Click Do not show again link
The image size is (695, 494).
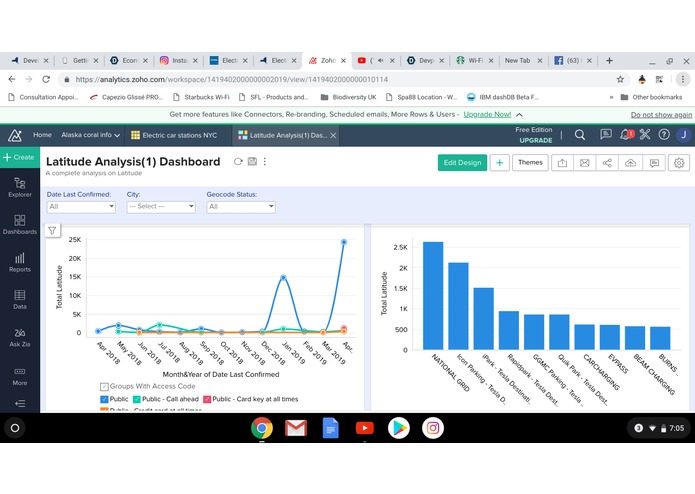pyautogui.click(x=661, y=115)
